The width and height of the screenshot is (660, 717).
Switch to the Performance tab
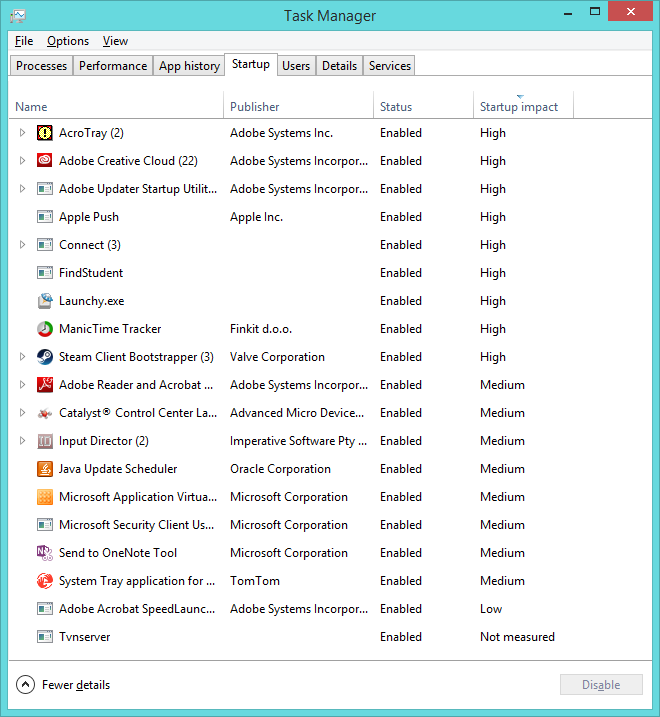[x=113, y=66]
